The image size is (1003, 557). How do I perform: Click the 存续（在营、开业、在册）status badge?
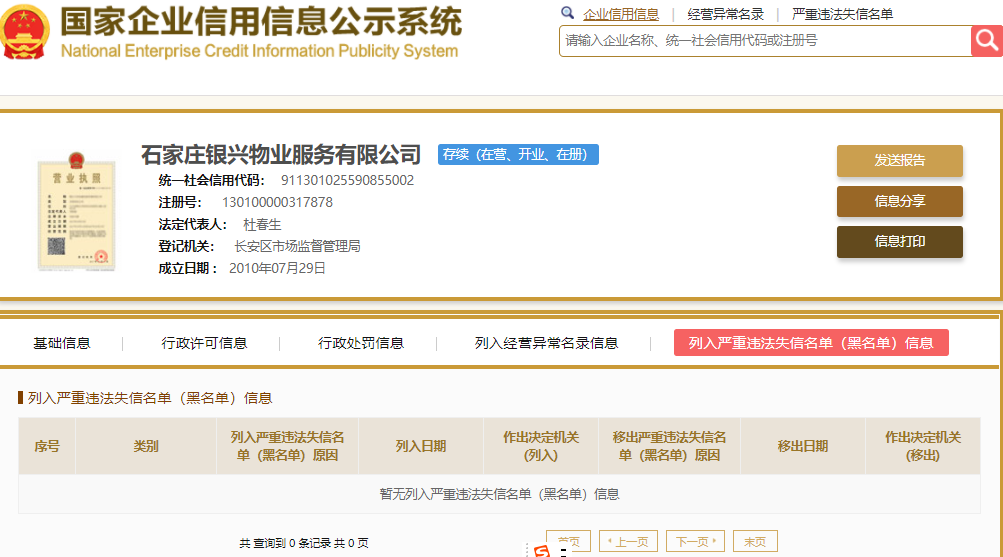[x=518, y=155]
